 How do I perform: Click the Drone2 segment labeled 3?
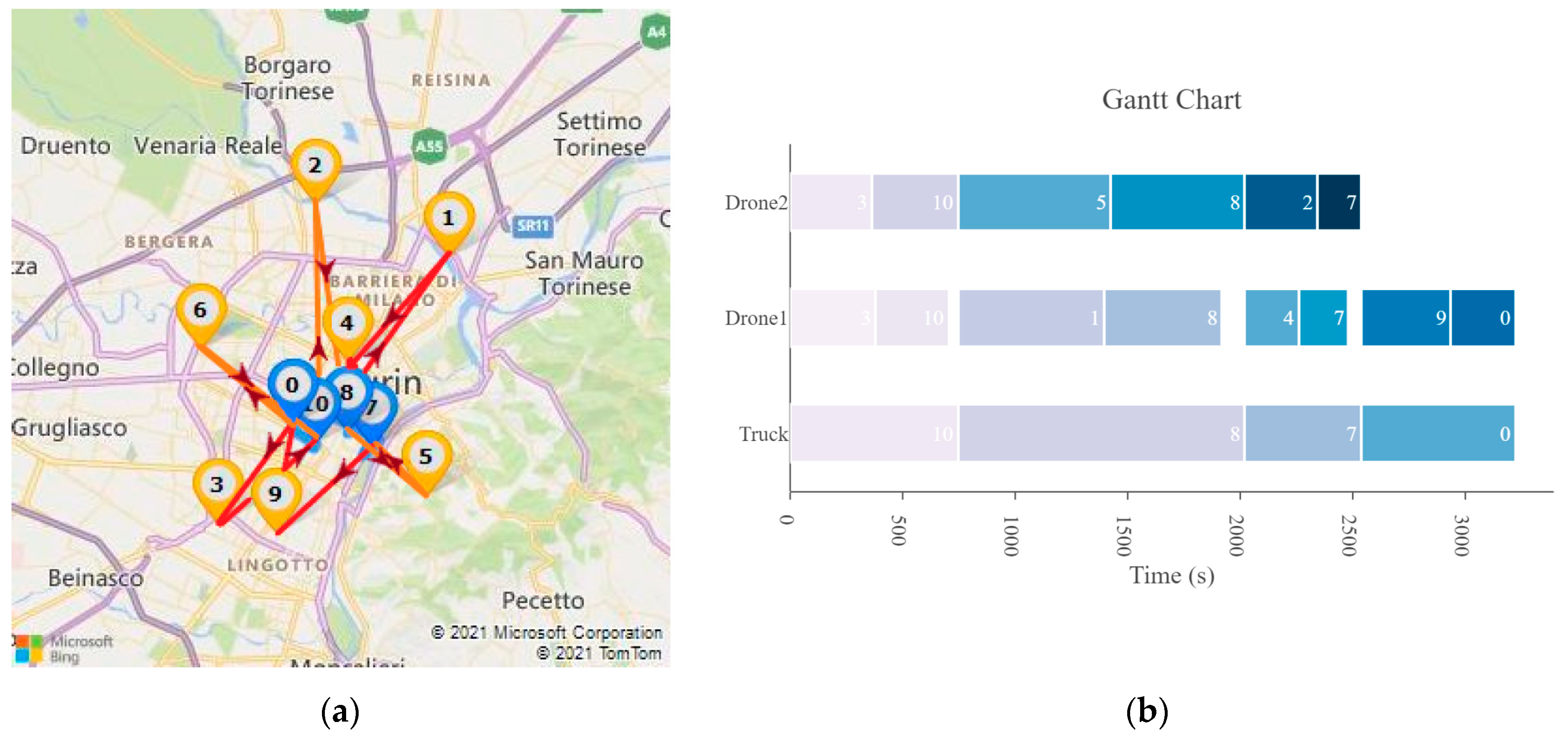[x=831, y=202]
